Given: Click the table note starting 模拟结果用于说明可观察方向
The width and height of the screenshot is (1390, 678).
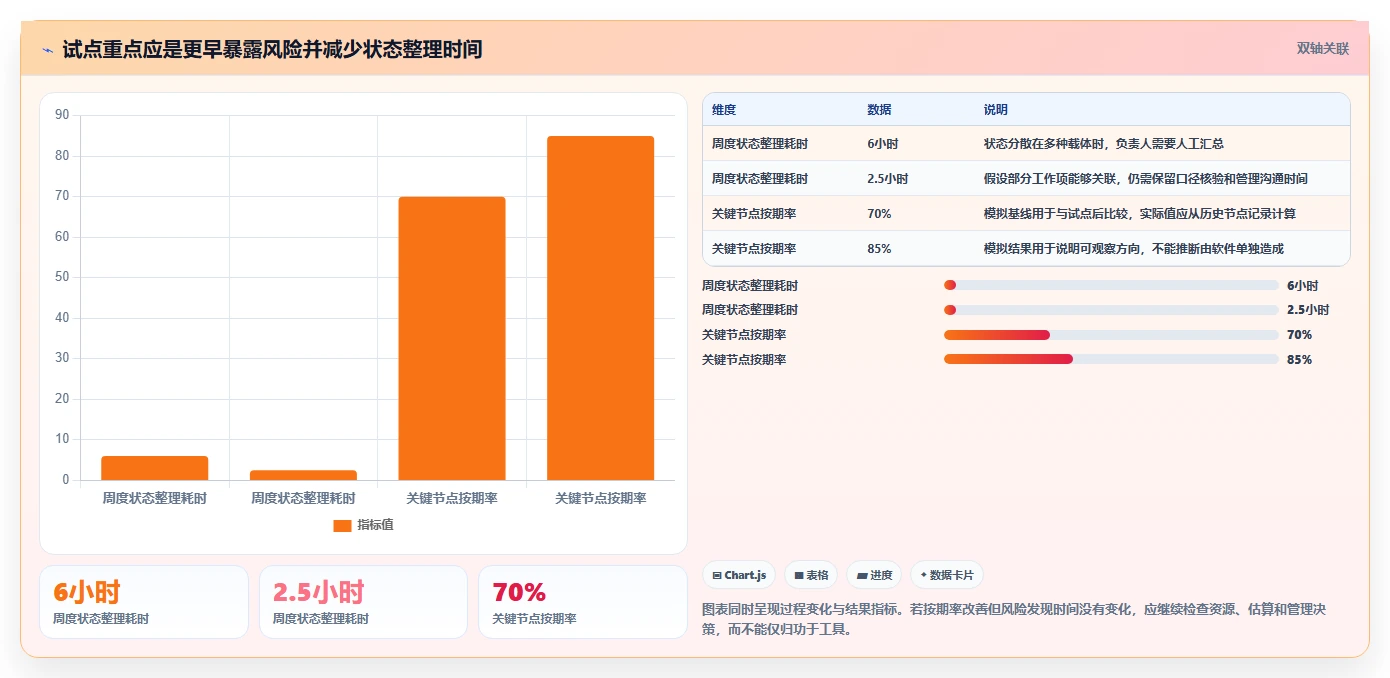Looking at the screenshot, I should pos(1134,249).
